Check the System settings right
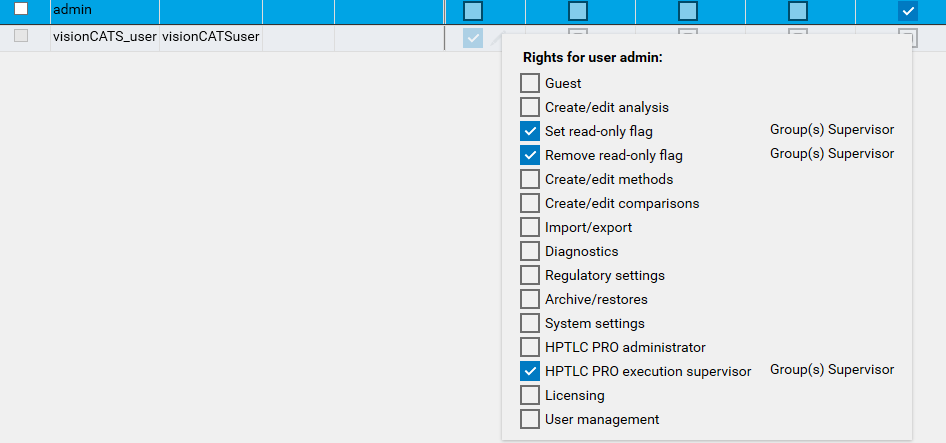This screenshot has width=946, height=443. tap(530, 323)
